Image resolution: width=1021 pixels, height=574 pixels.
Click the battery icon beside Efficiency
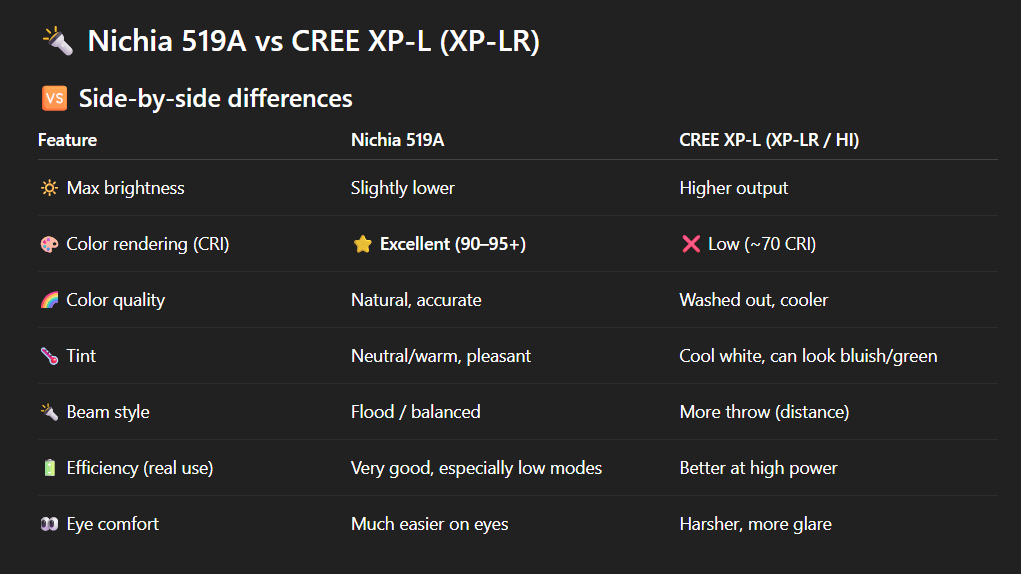[49, 468]
